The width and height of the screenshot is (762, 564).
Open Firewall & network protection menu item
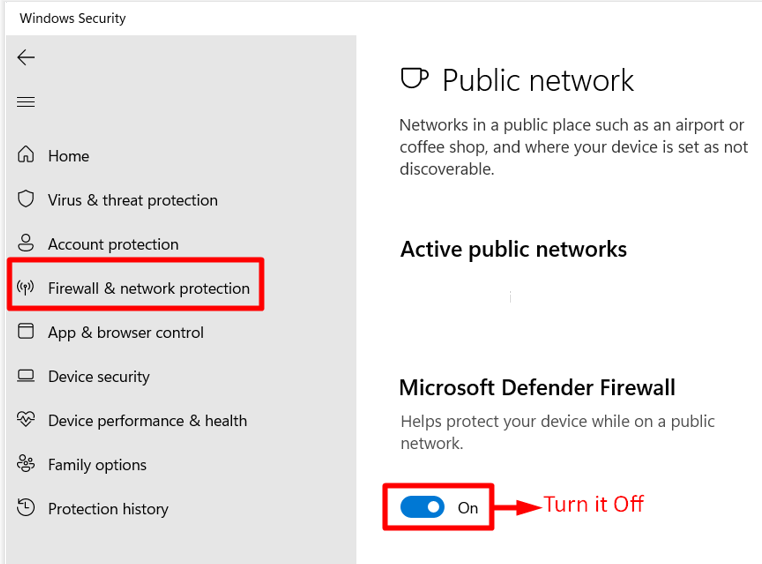[x=149, y=289]
